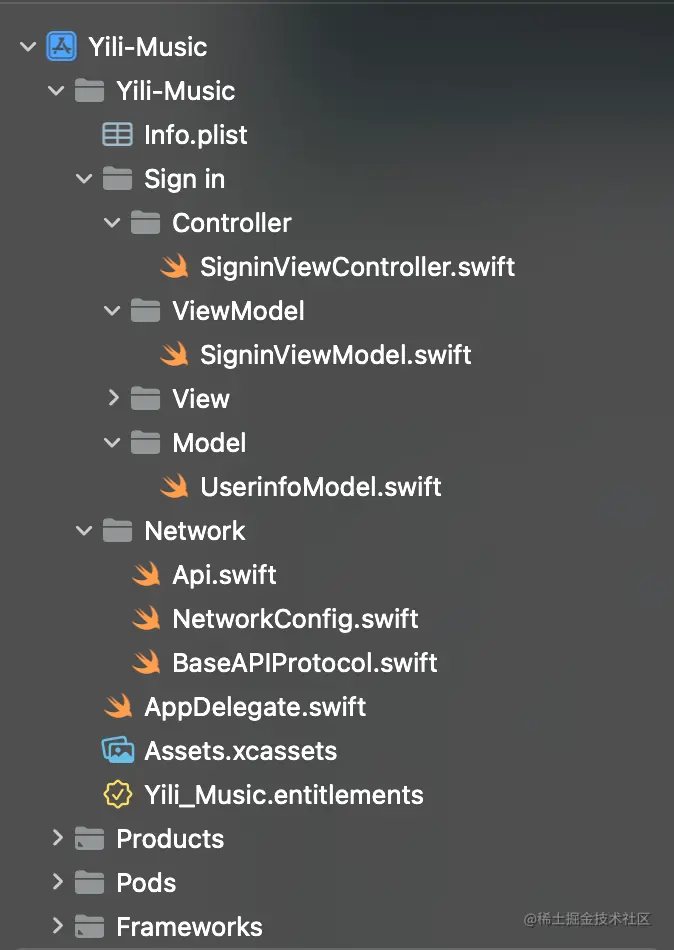Click the View folder icon
The image size is (674, 950).
(145, 399)
